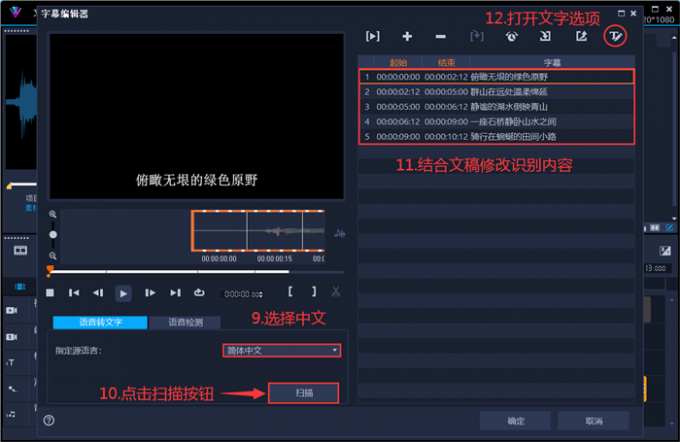Screen dimensions: 680x442
Task: Open text options icon
Action: (x=615, y=36)
